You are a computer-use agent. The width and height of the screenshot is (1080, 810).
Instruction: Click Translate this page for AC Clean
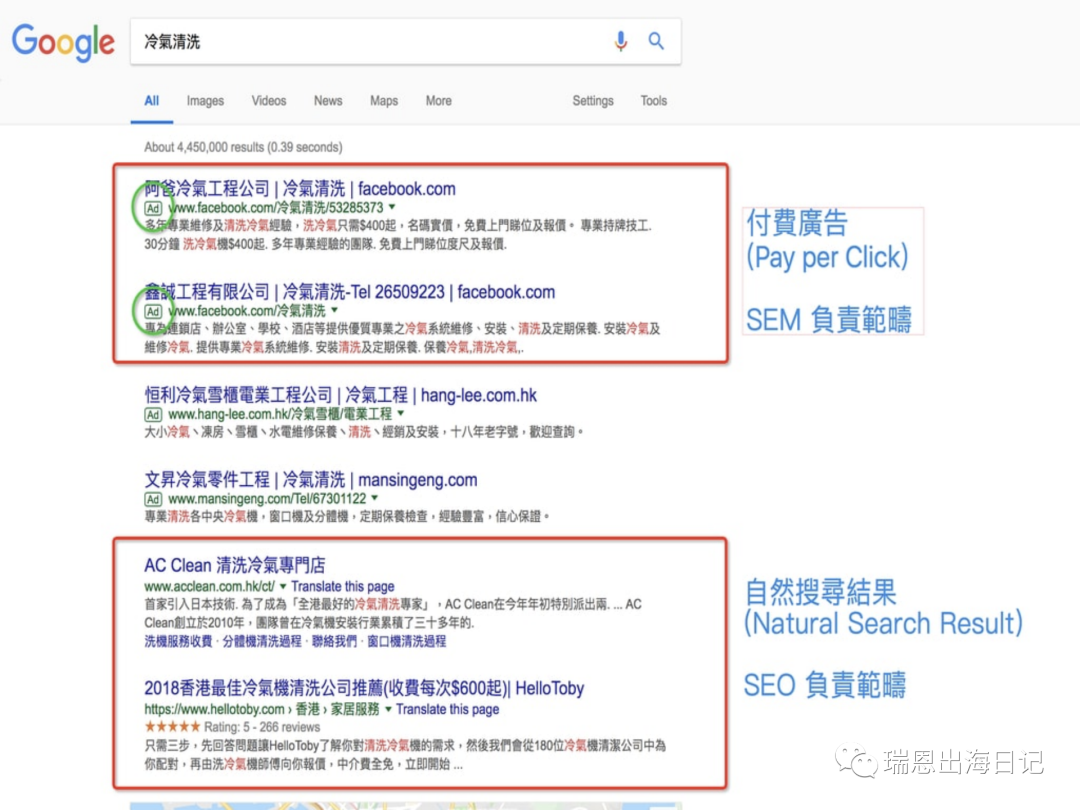(342, 586)
